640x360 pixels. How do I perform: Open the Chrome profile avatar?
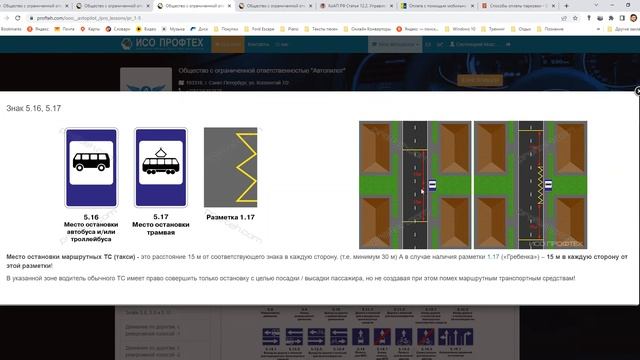633,18
